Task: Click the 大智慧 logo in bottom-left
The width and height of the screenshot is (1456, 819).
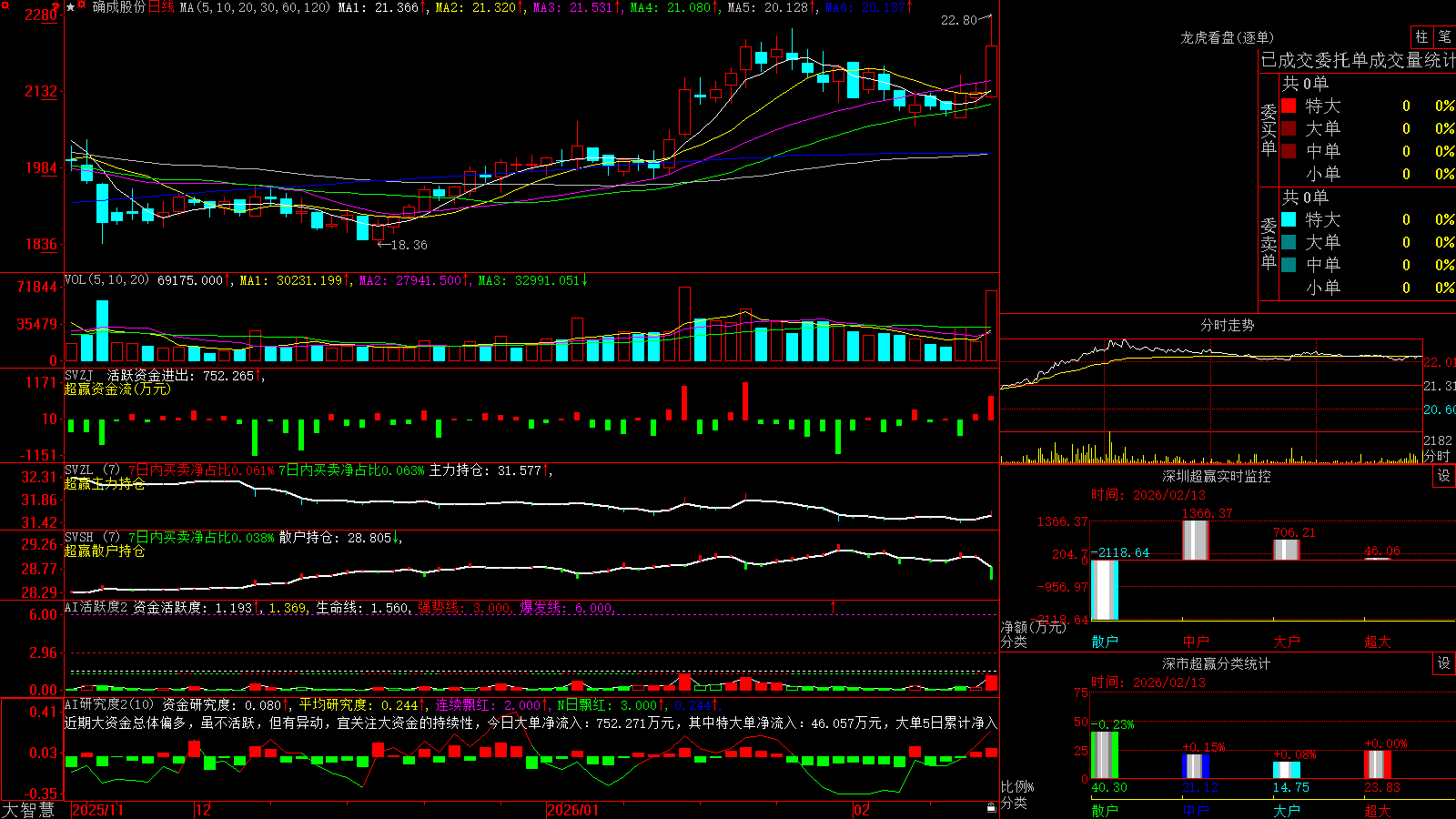Action: coord(28,809)
